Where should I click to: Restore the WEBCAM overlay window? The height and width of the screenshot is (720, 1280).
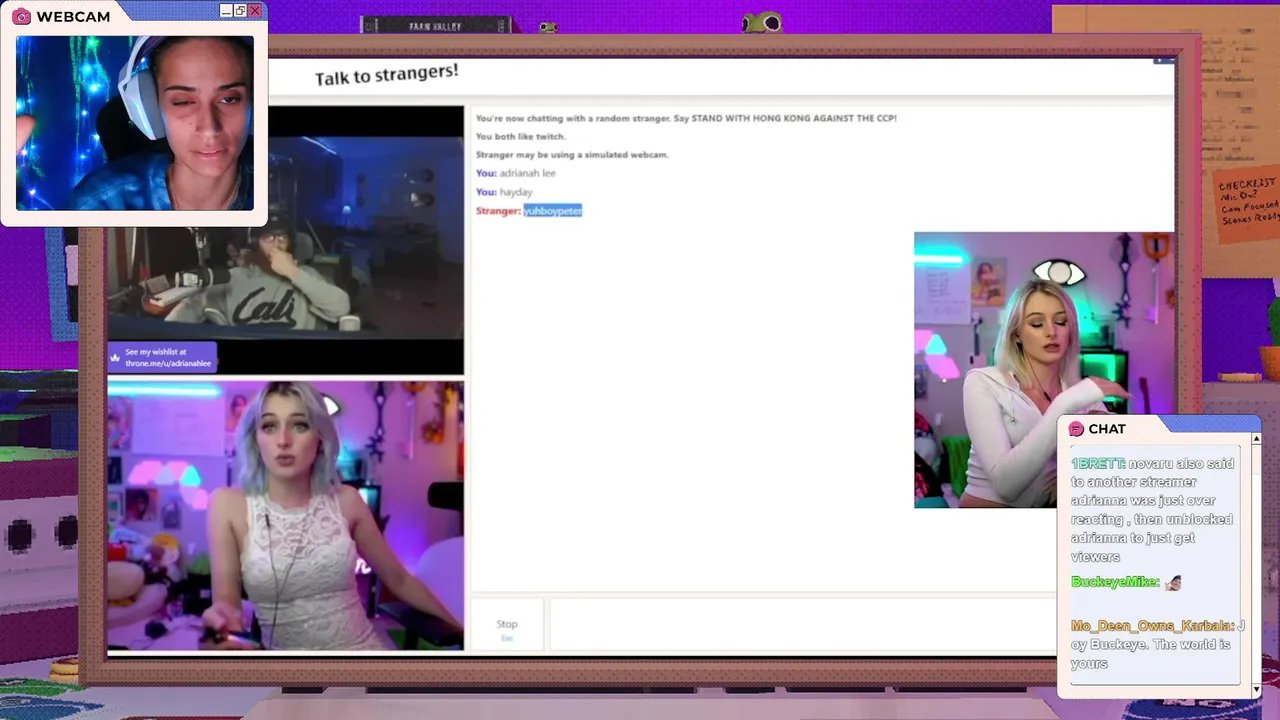[x=240, y=10]
